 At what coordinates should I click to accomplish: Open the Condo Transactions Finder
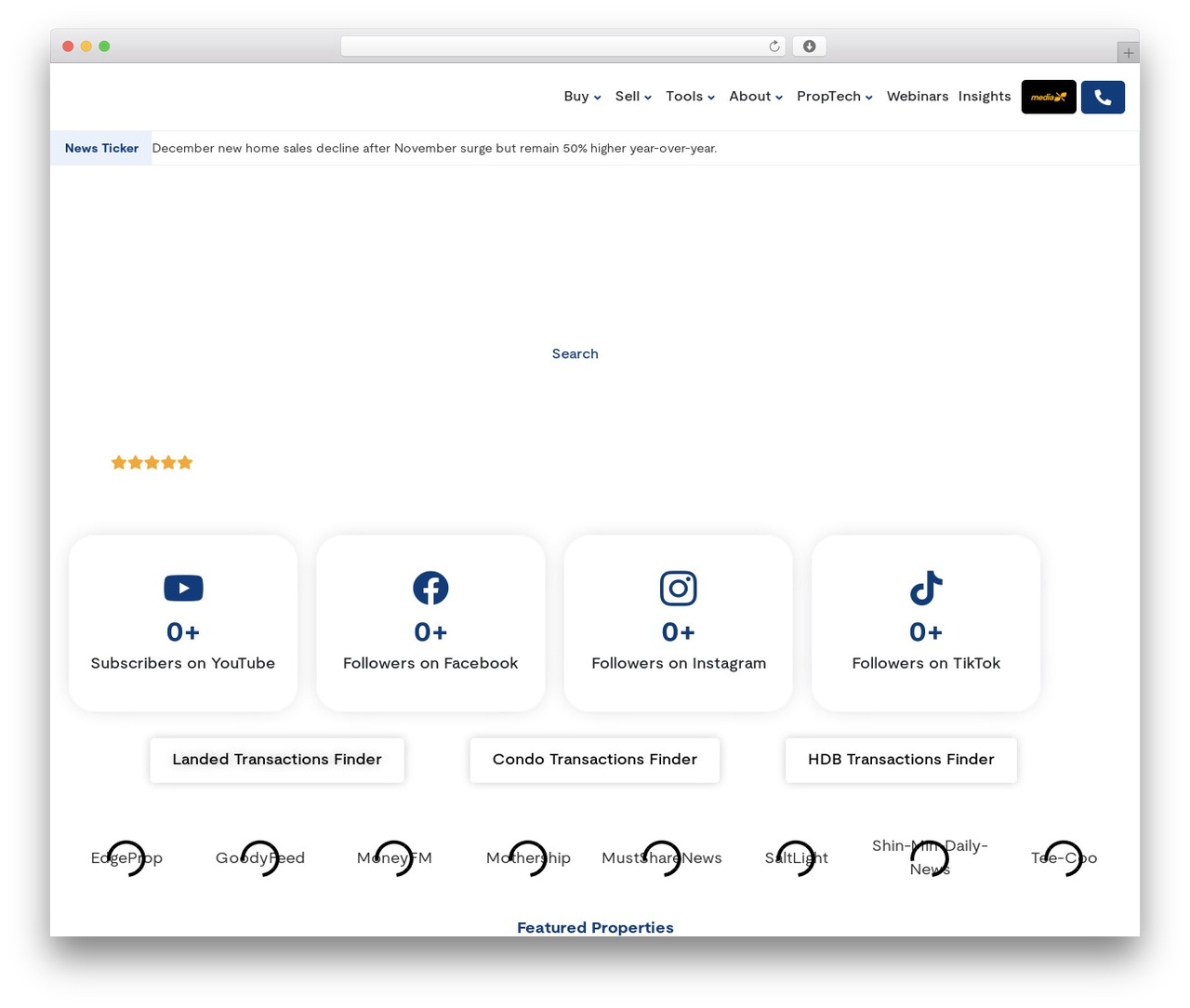595,760
